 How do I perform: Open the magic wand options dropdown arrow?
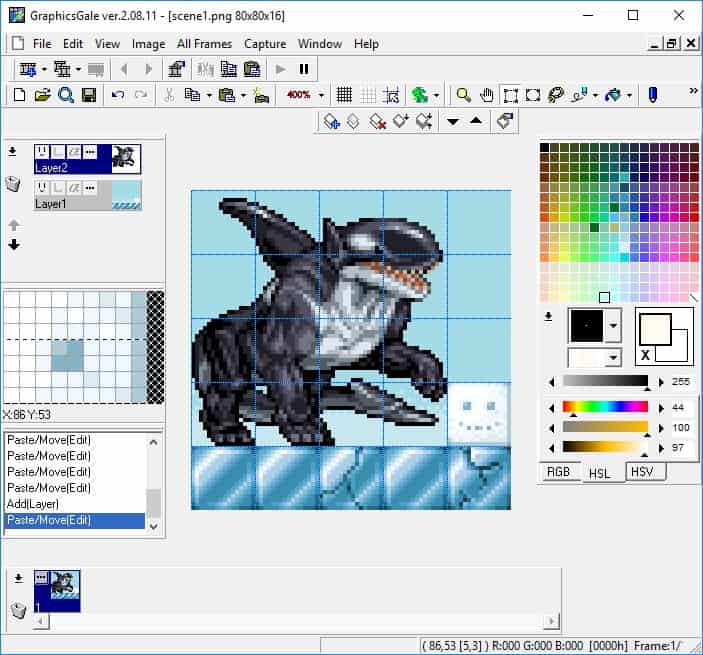[595, 95]
